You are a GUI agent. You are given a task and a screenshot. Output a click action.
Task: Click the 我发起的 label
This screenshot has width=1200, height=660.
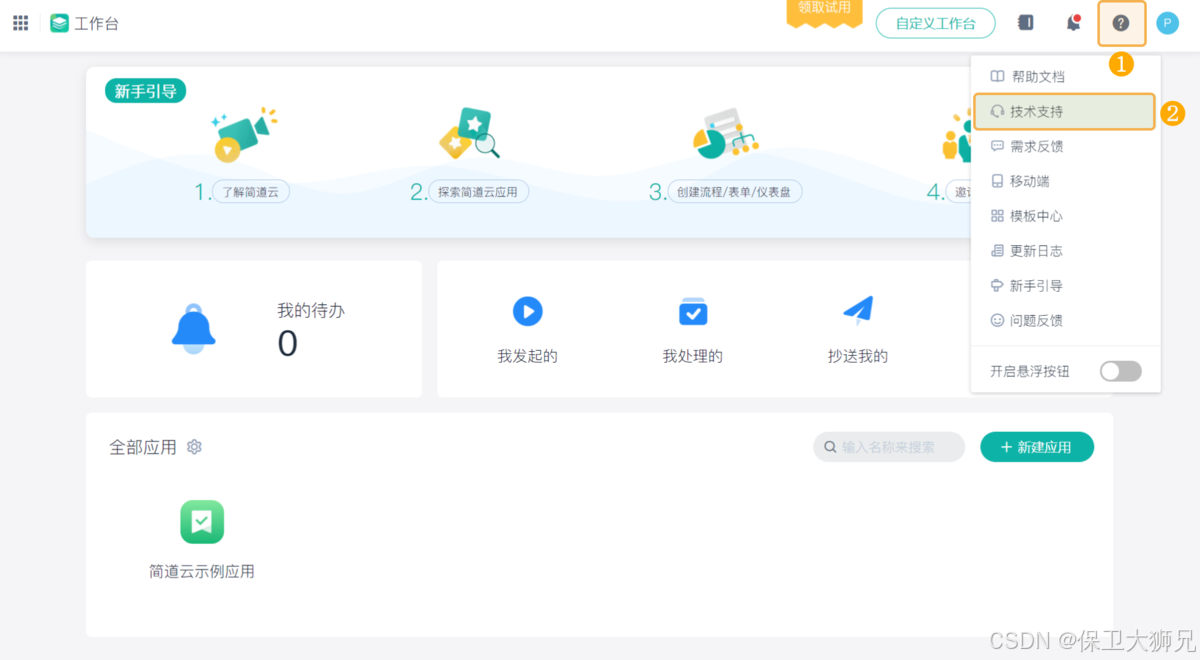click(x=527, y=356)
